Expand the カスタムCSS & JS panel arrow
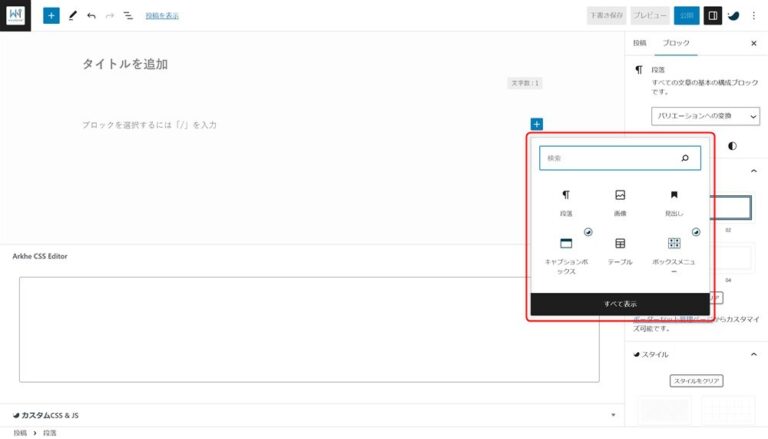Viewport: 768px width, 439px height. tap(612, 414)
